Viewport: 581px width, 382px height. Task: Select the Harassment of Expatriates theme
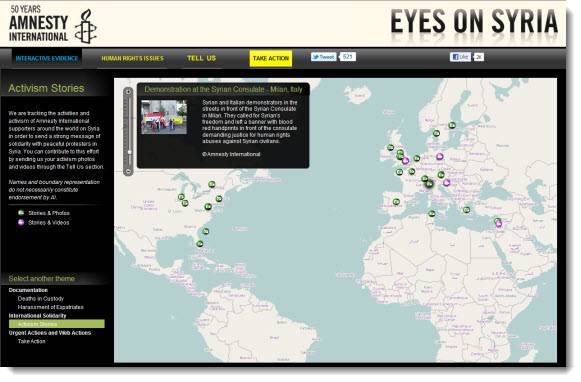coord(51,307)
